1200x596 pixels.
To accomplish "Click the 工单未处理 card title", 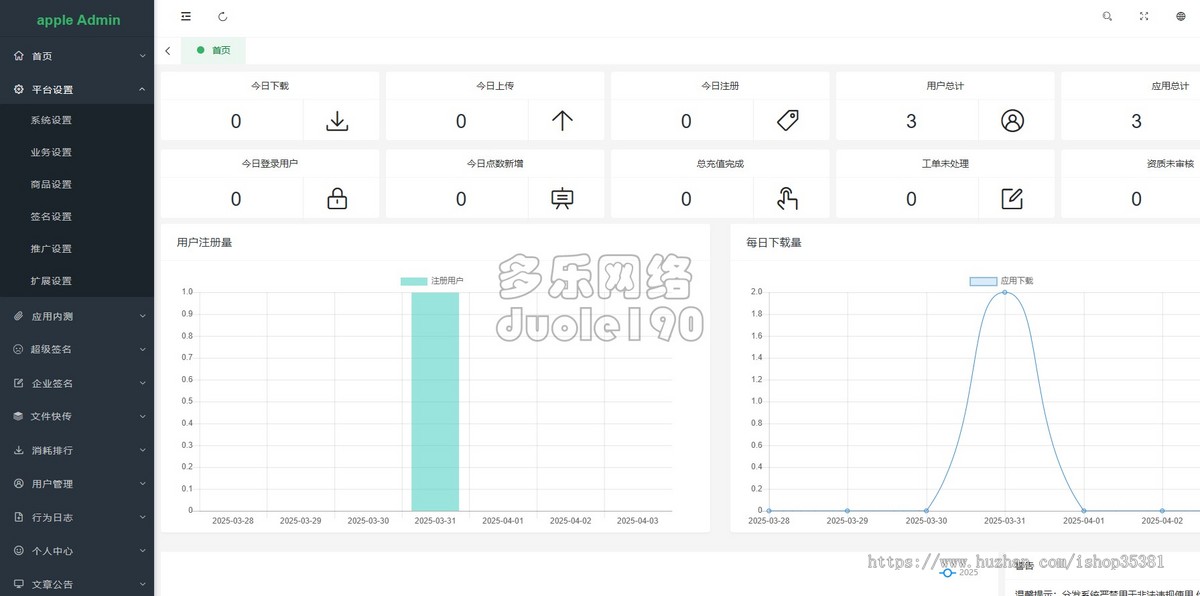I will [945, 164].
